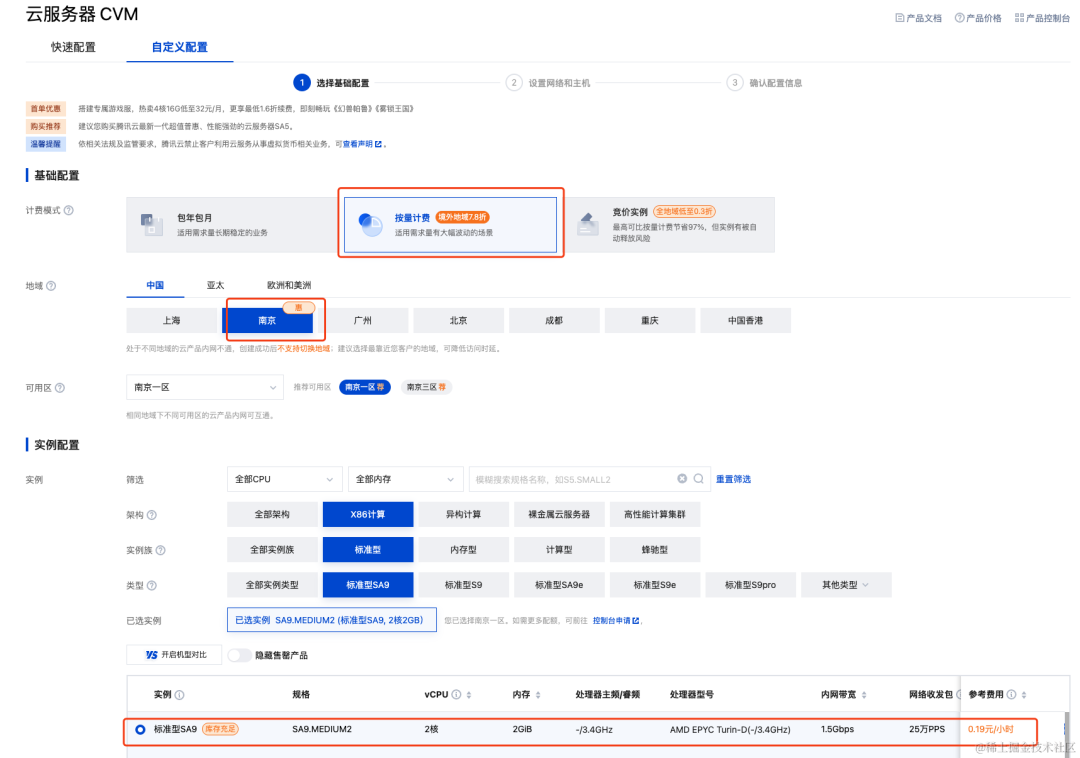Click the info icon next to vCPU header
The width and height of the screenshot is (1080, 758).
(456, 695)
